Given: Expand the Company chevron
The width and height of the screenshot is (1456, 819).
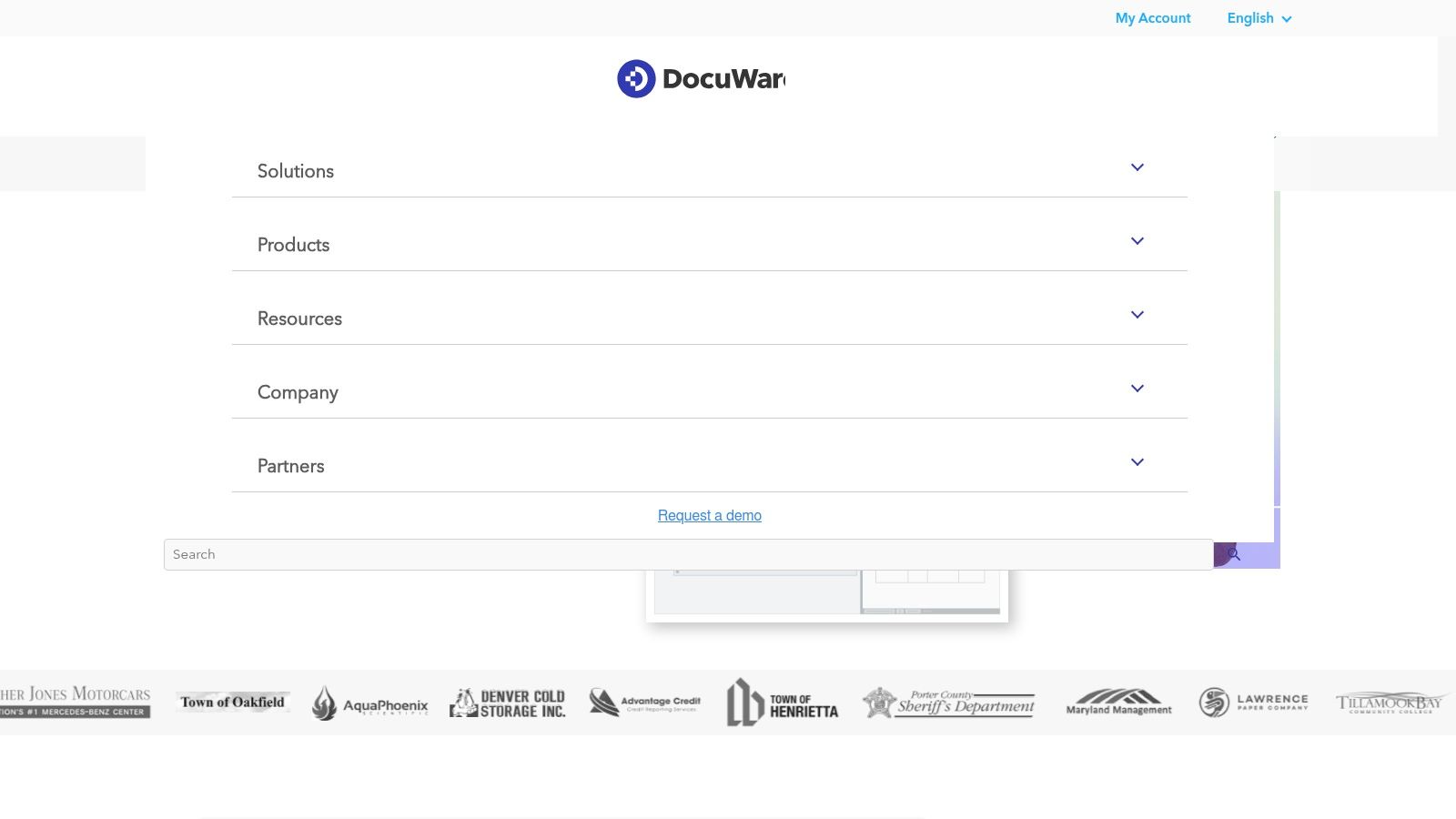Looking at the screenshot, I should (x=1137, y=389).
